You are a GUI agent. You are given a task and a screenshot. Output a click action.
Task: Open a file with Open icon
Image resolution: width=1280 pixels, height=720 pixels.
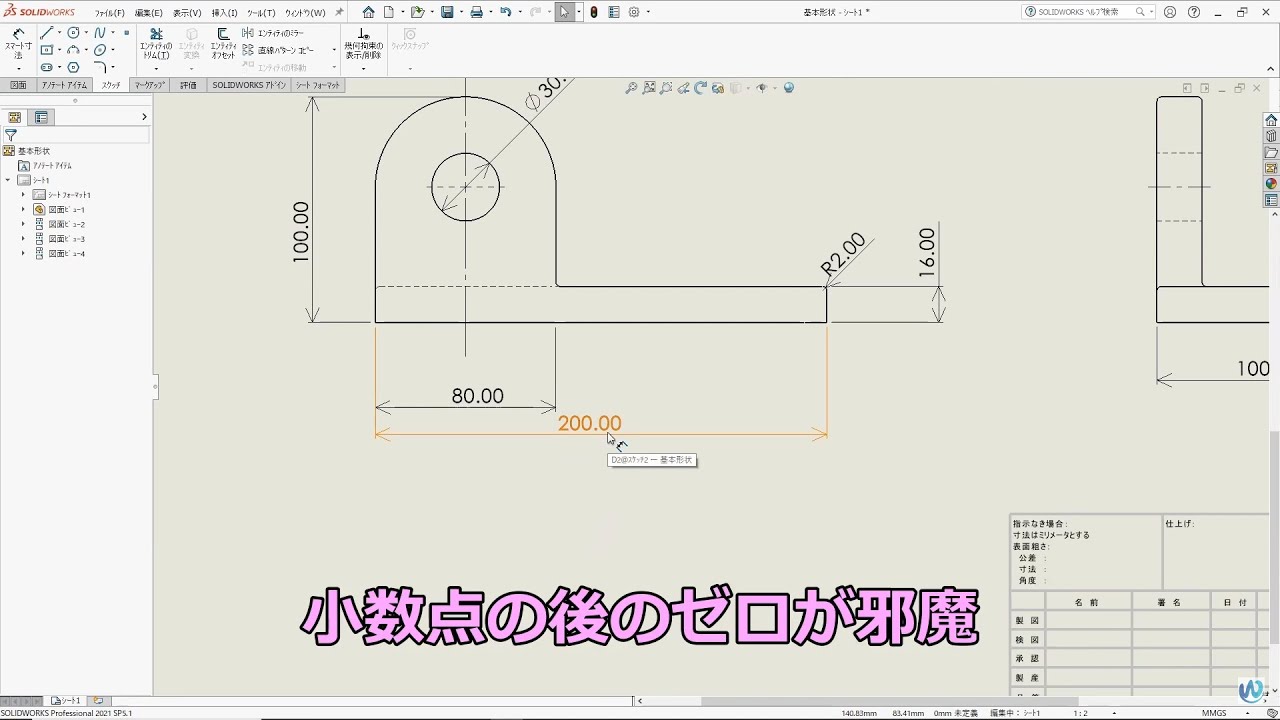point(416,12)
